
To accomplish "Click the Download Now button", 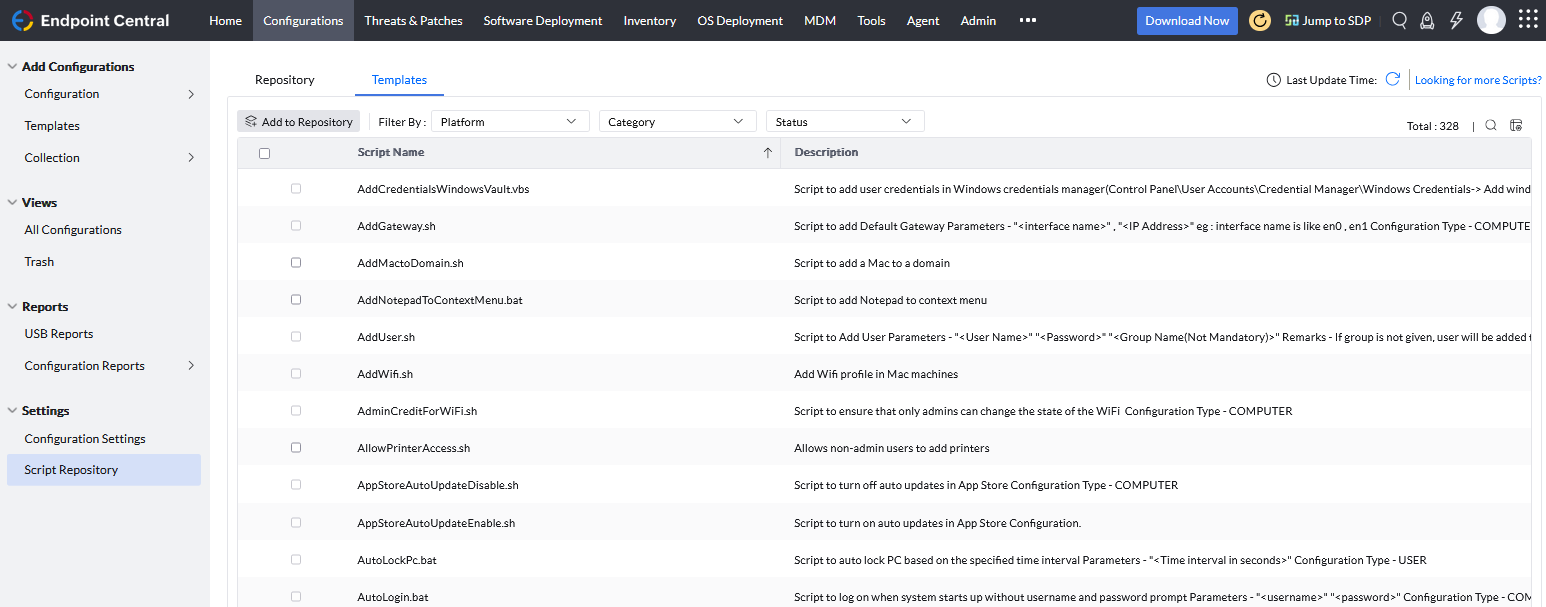I will (x=1187, y=20).
